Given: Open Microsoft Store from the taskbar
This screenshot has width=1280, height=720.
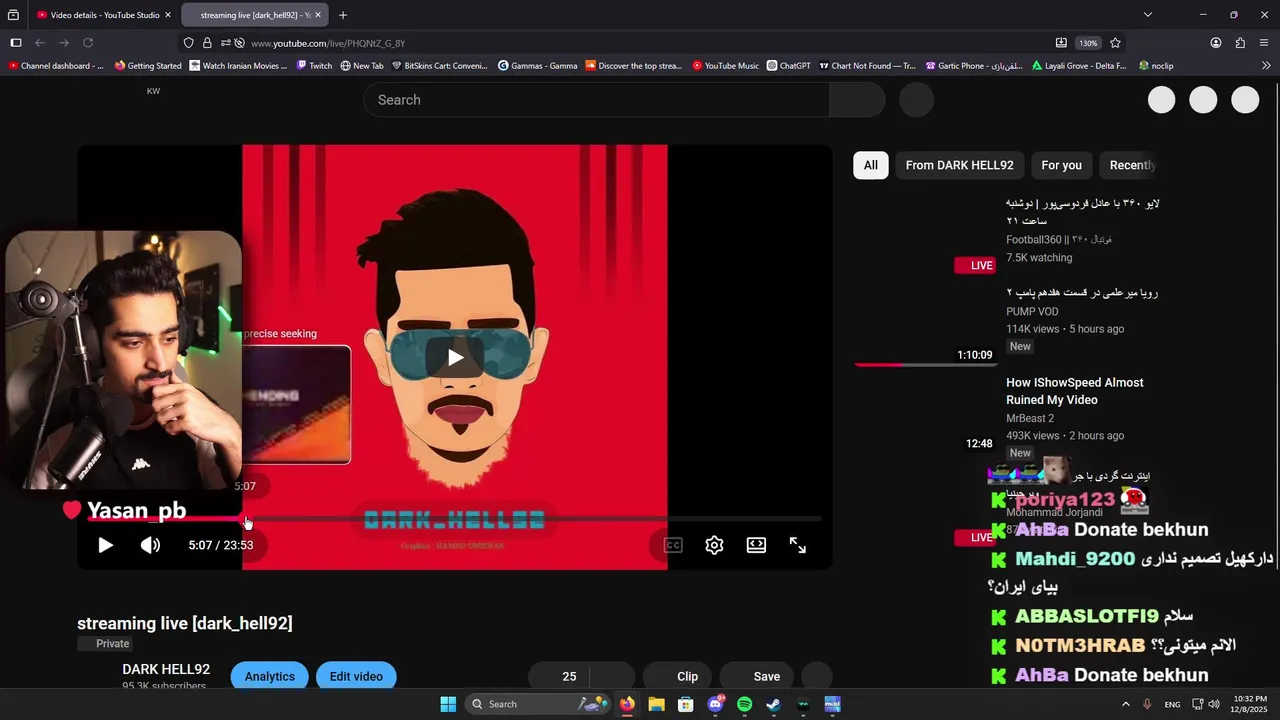Looking at the screenshot, I should click(686, 704).
